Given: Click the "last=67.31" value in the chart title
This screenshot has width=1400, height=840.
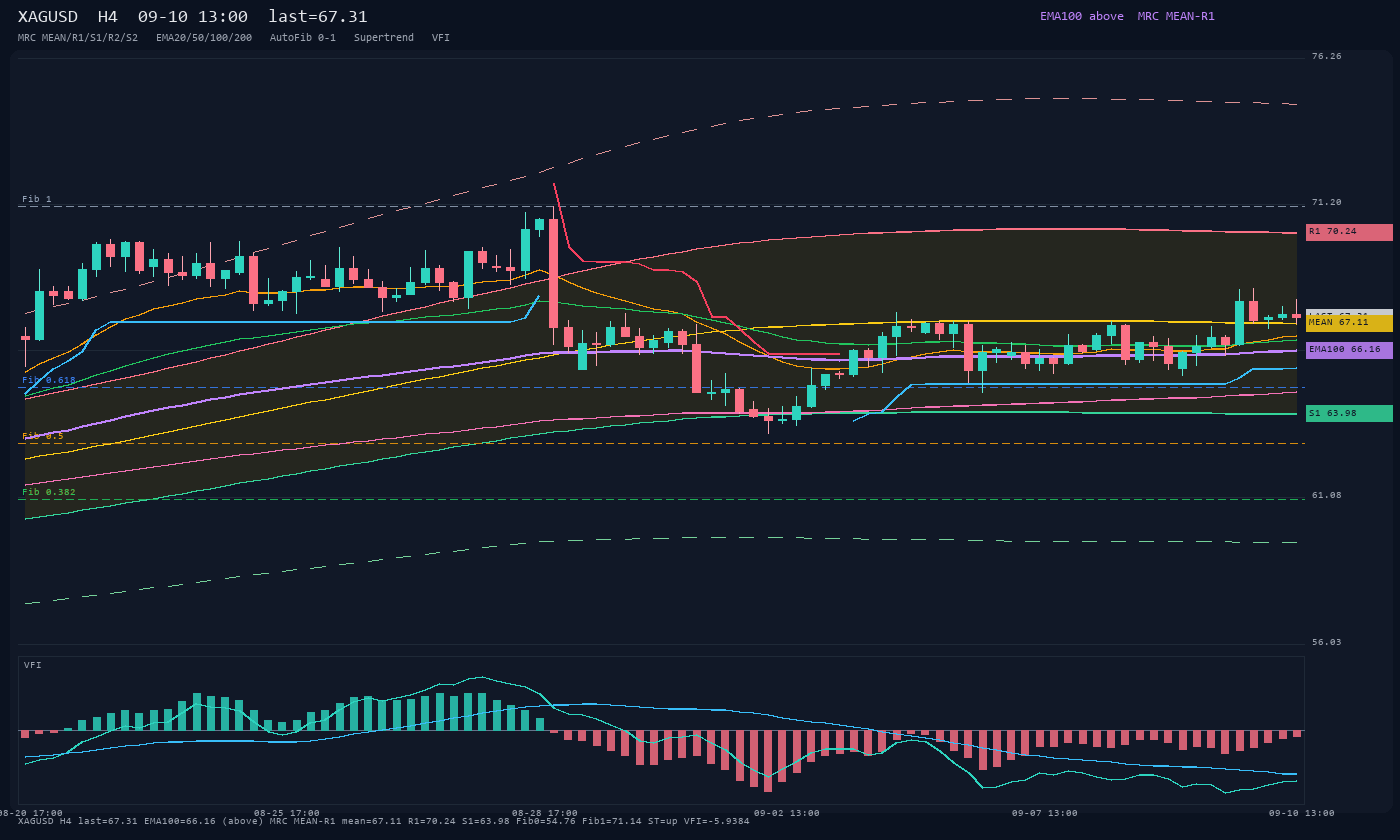Looking at the screenshot, I should point(318,17).
